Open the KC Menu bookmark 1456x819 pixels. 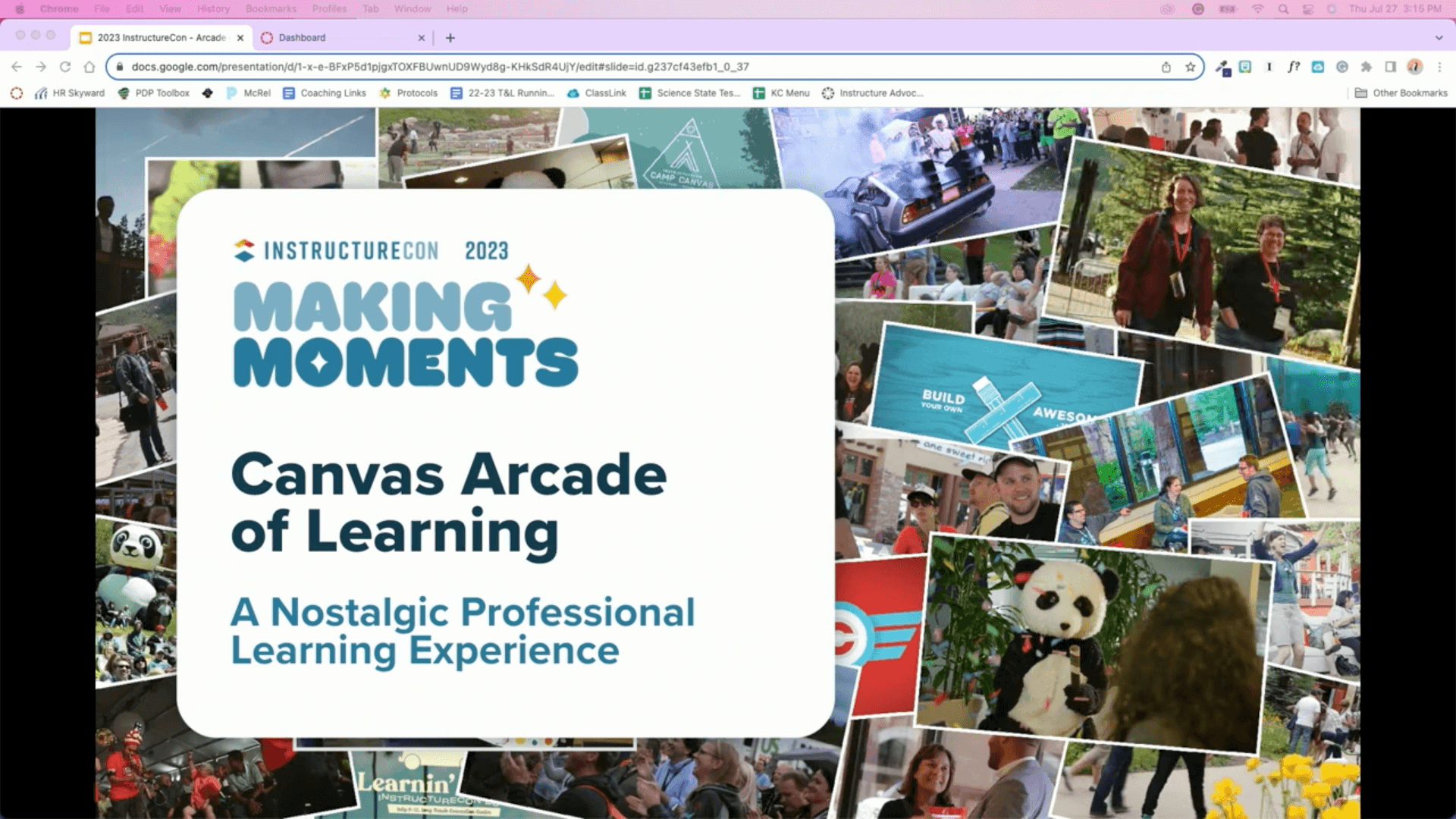click(x=781, y=93)
